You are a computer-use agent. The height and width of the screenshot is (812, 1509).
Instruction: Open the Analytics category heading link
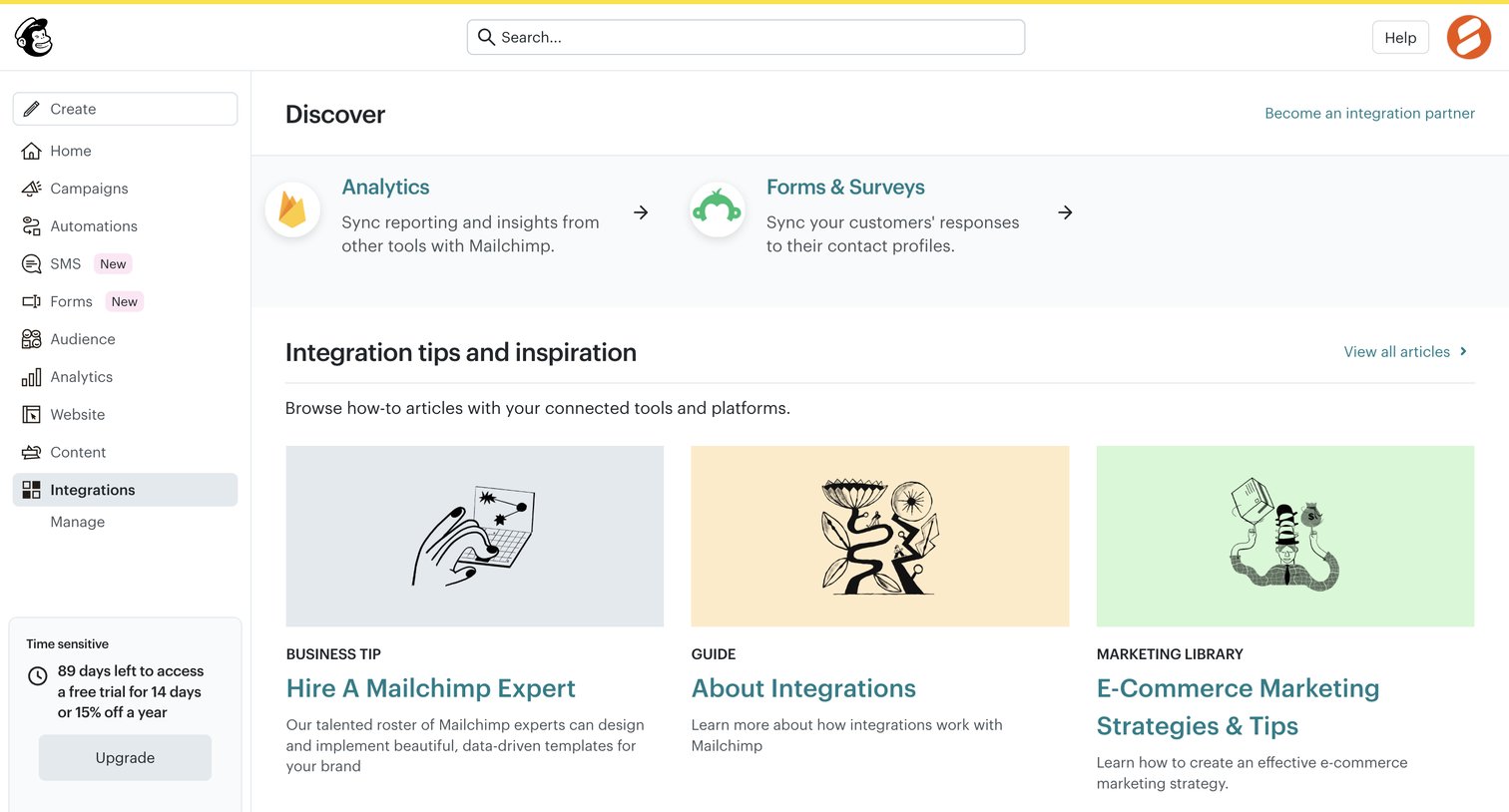click(x=385, y=187)
